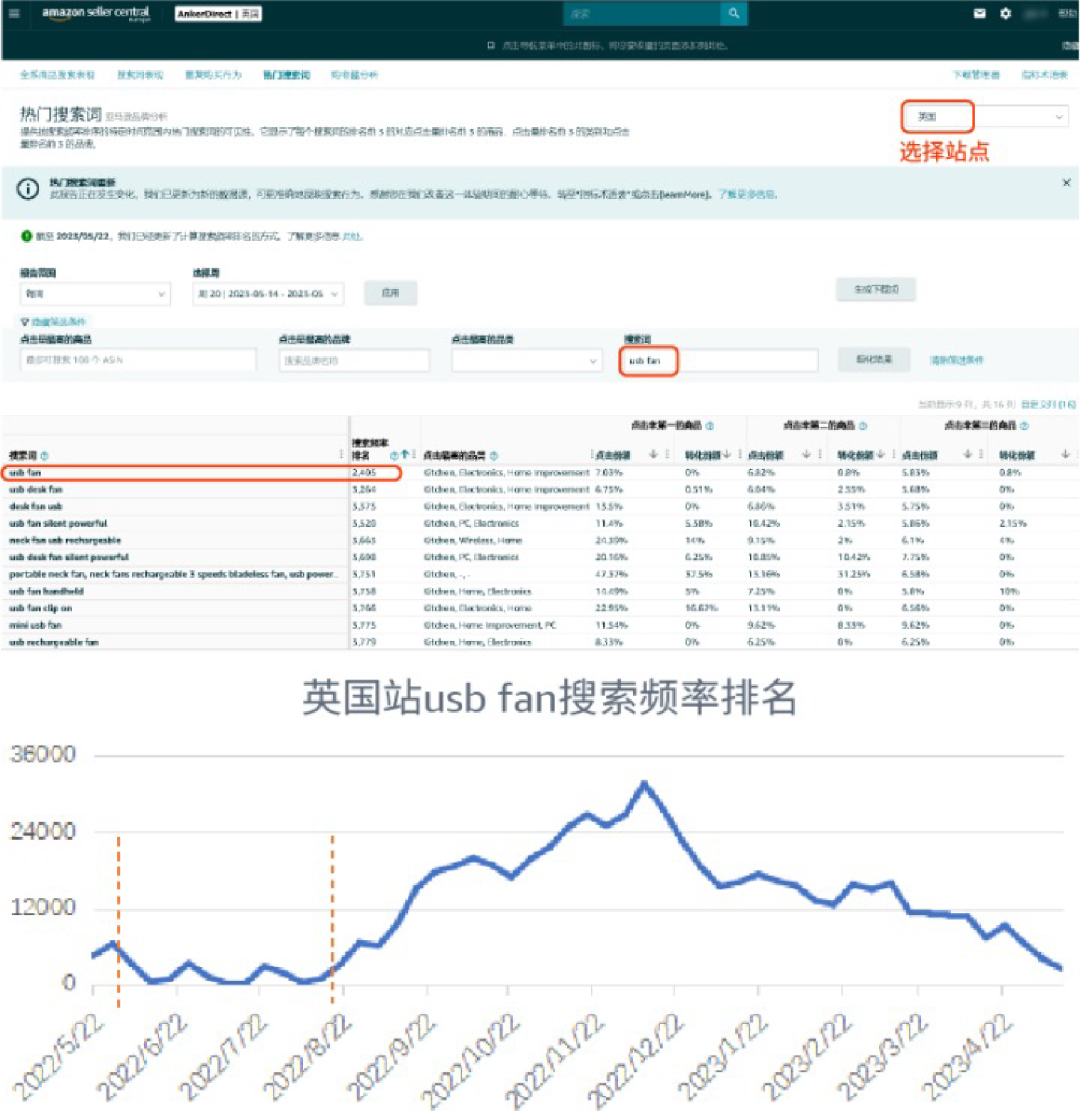Select the 'usb fan silent powerful' row

click(540, 524)
